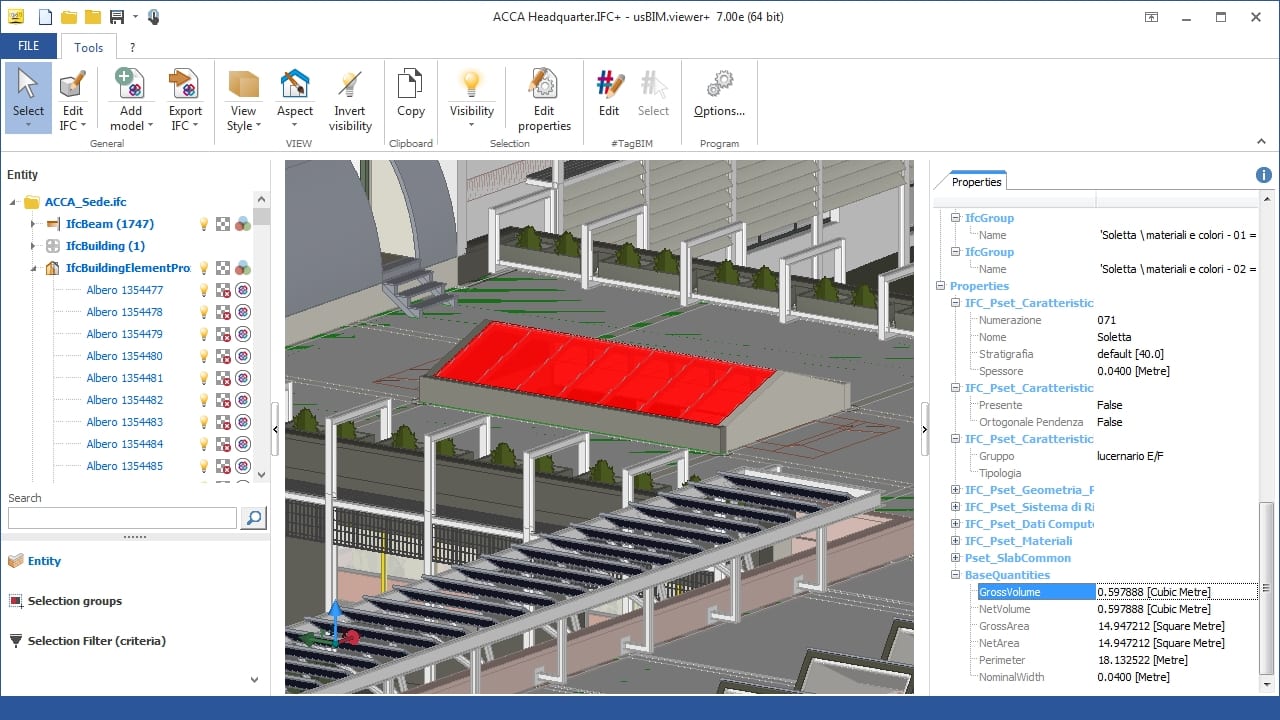Screen dimensions: 1280x720
Task: Open the Add model tool
Action: 130,86
